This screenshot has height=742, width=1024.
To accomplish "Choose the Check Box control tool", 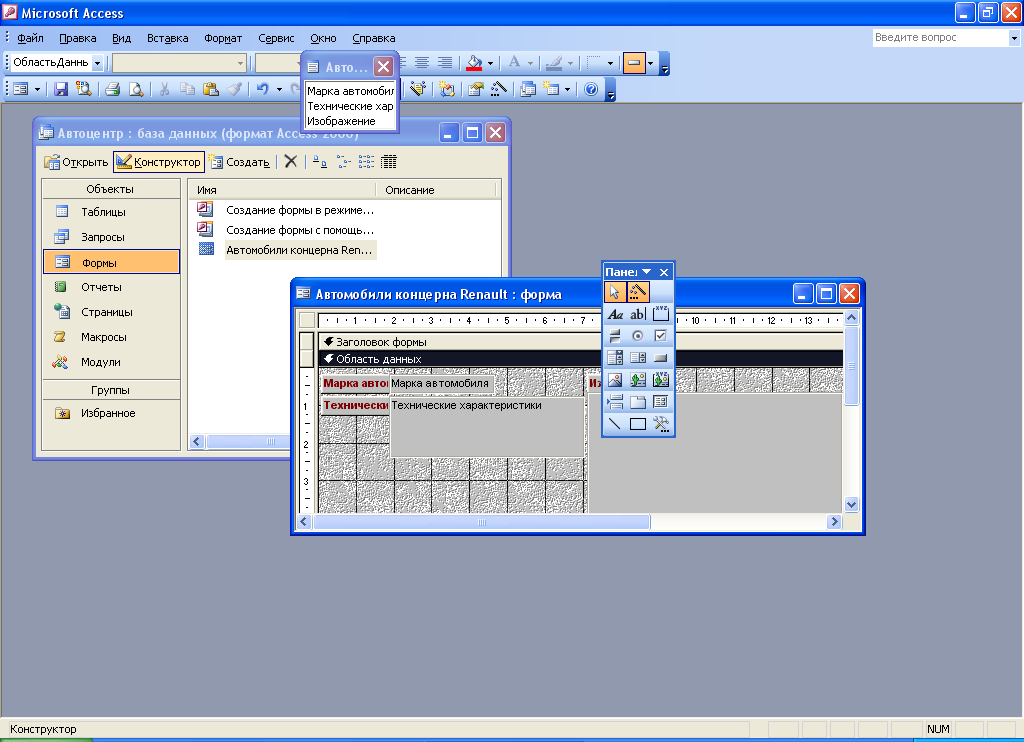I will 661,336.
